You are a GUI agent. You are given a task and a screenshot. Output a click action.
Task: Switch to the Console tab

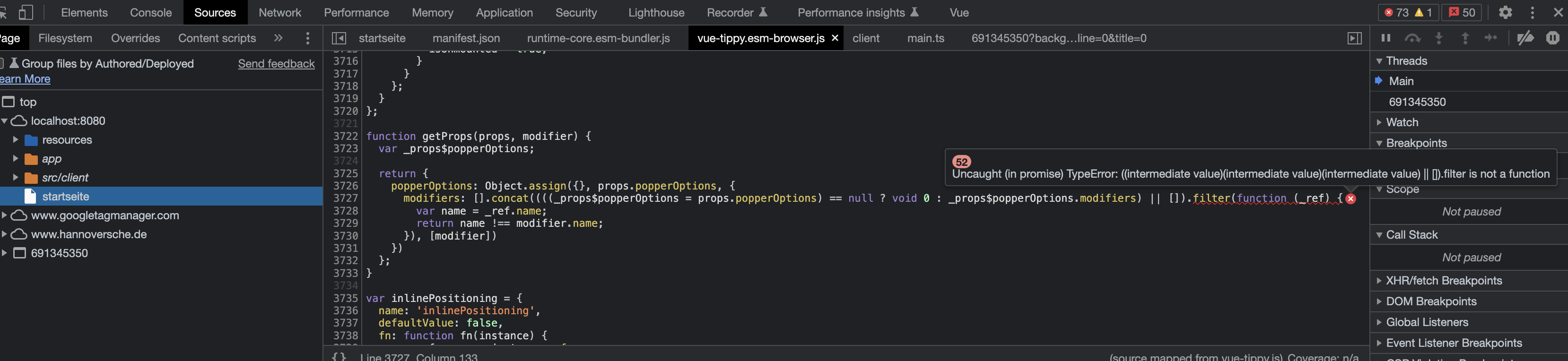(150, 12)
